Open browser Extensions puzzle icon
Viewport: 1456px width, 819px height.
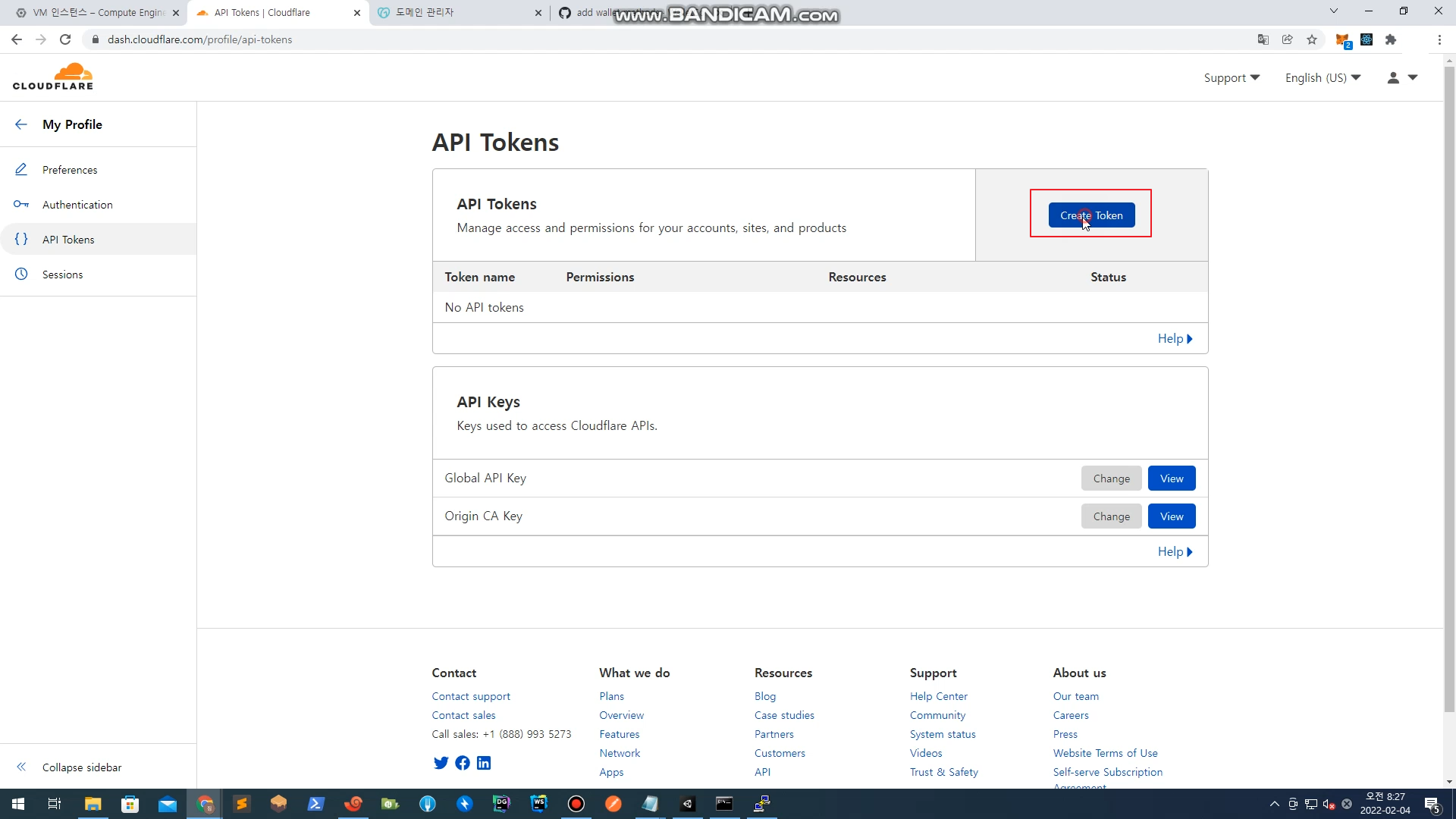coord(1391,39)
